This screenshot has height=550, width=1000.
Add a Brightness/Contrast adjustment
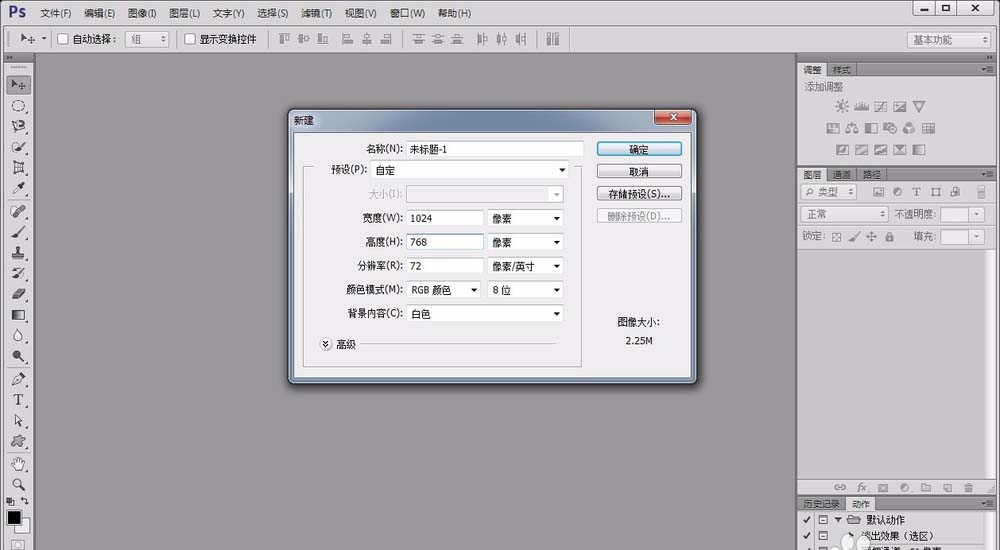(x=842, y=107)
